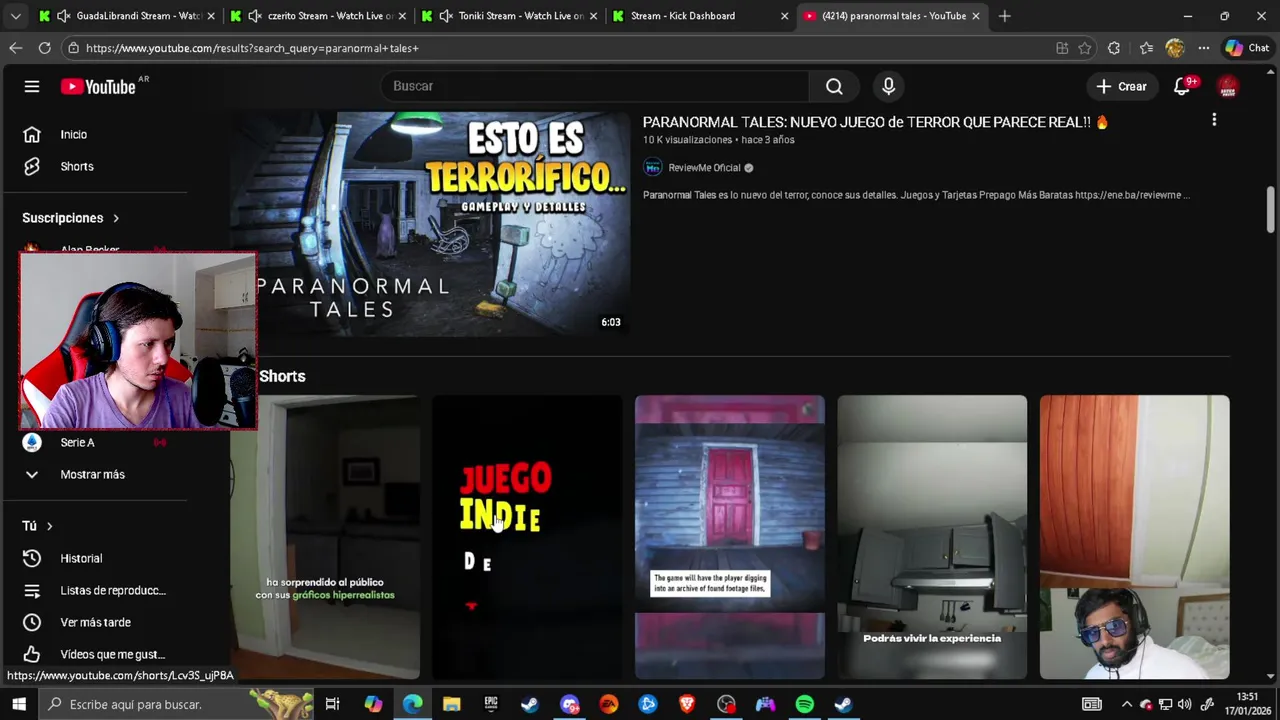Viewport: 1280px width, 720px height.
Task: Show hidden system tray icons
Action: coord(1127,704)
